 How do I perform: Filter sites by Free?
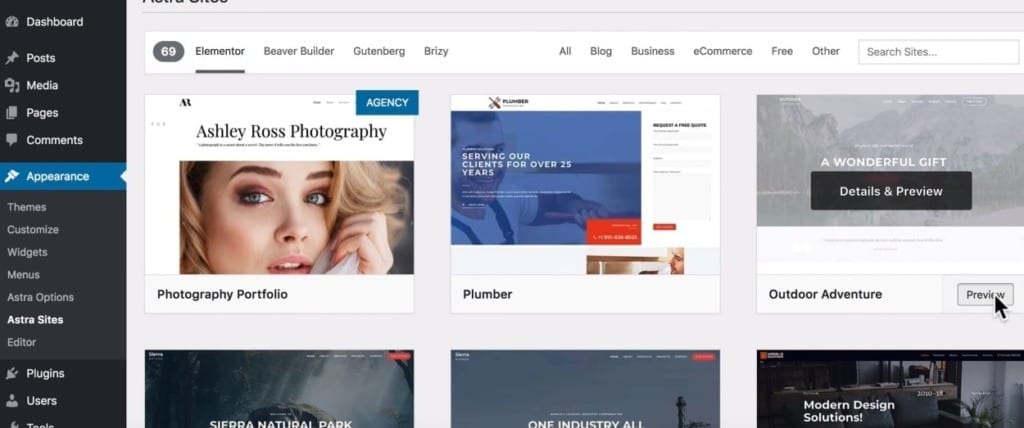782,51
